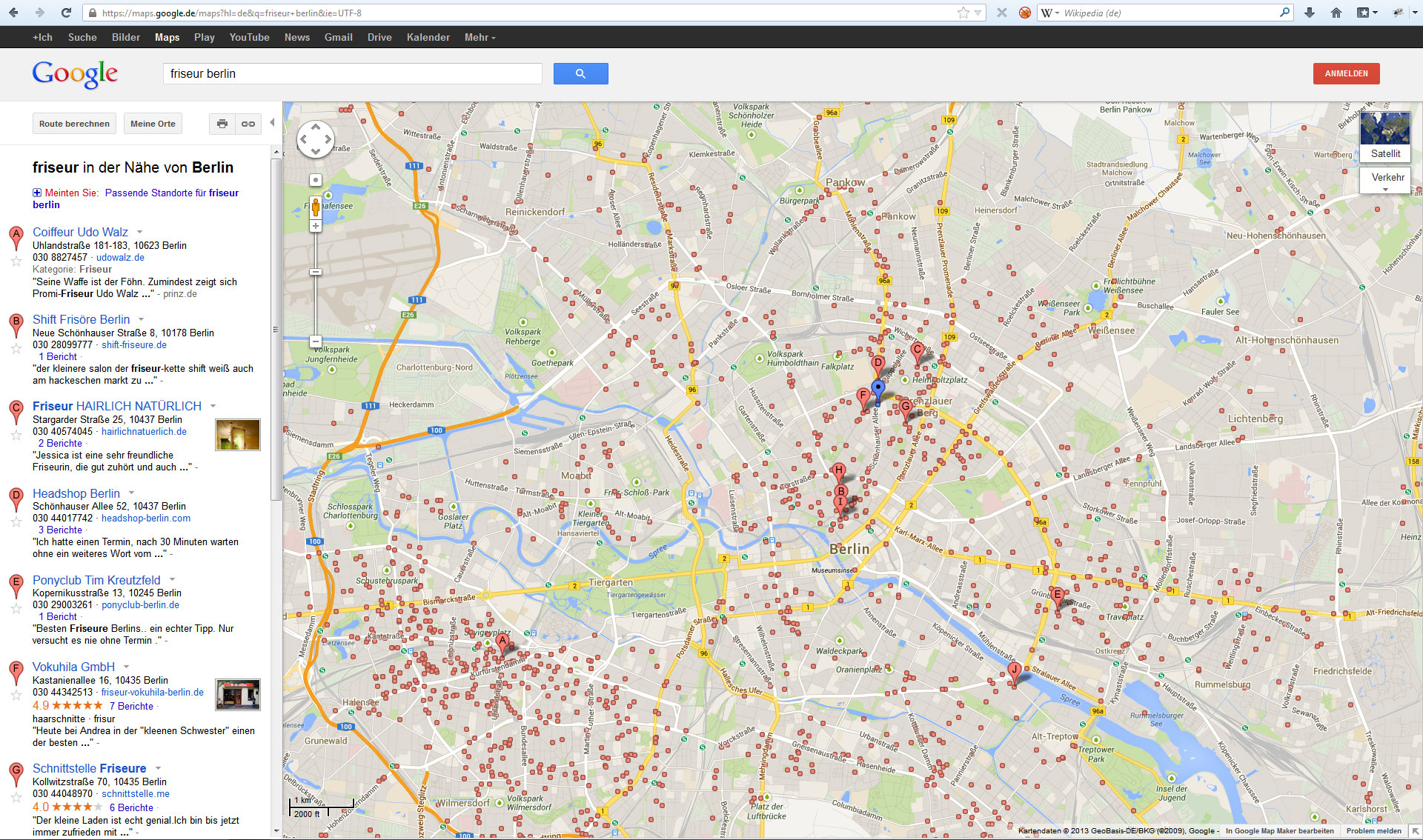Reload the page with refresh icon

pos(66,13)
